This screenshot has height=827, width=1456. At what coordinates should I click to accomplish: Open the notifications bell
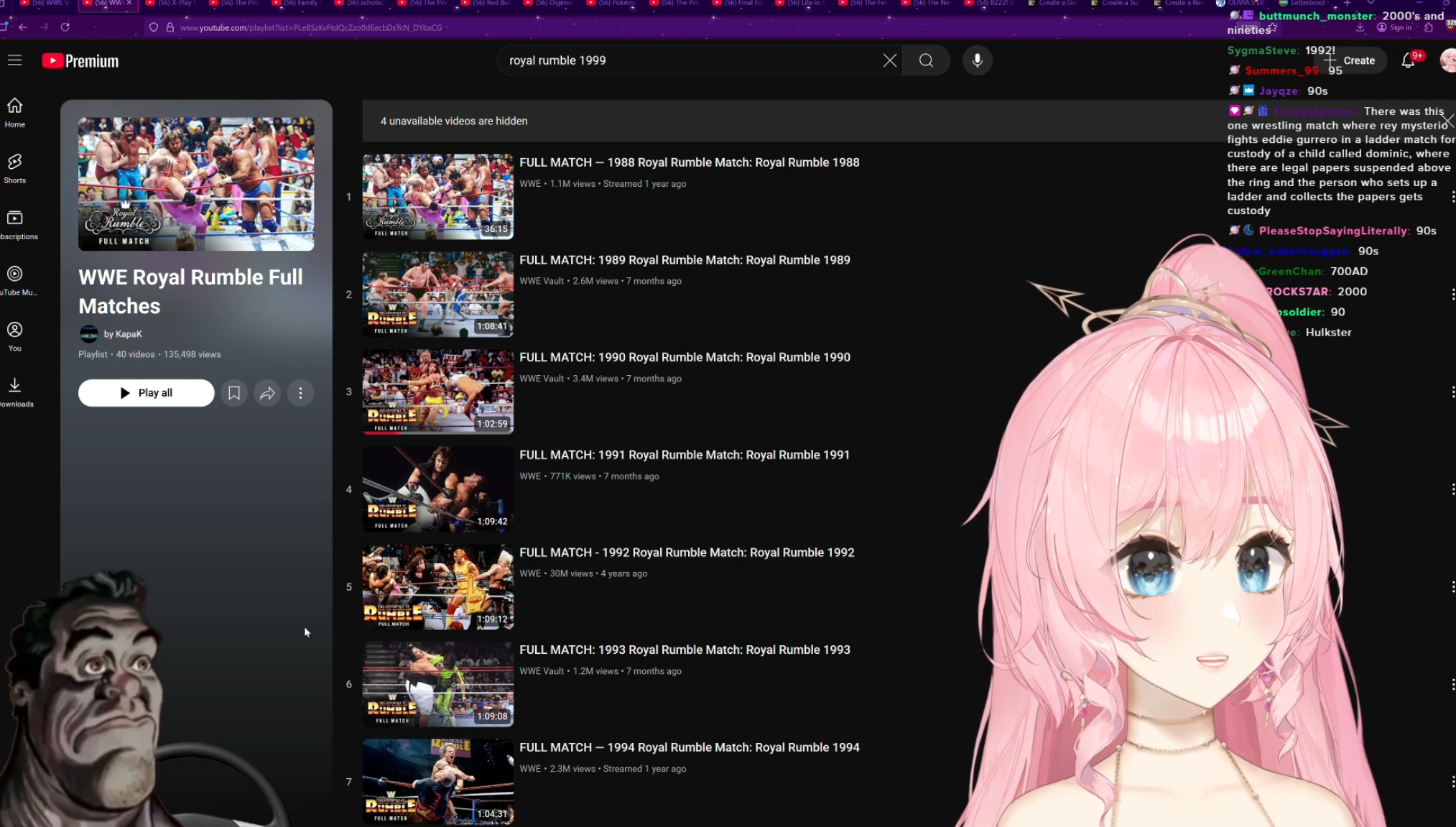tap(1409, 60)
